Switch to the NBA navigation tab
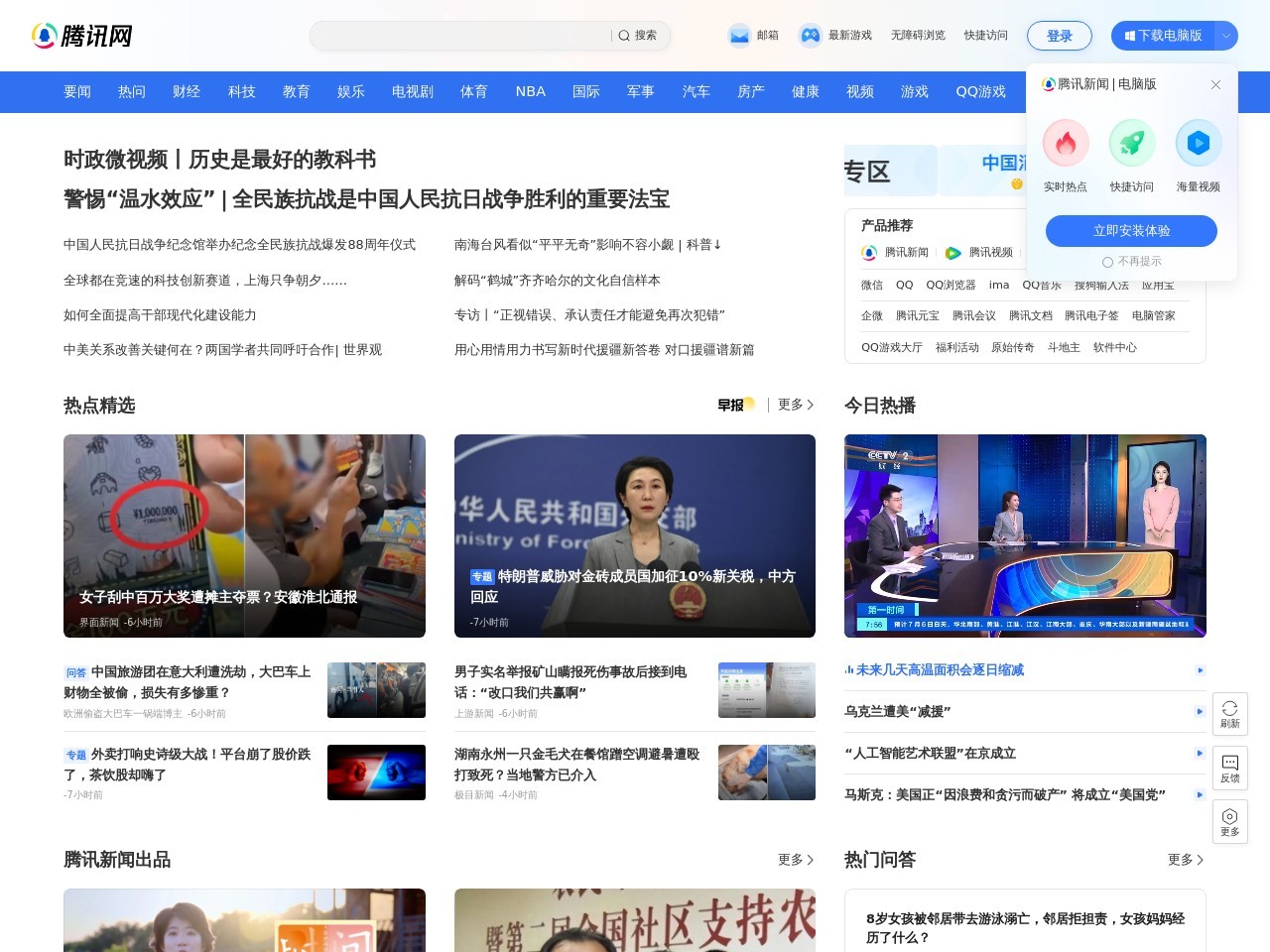The width and height of the screenshot is (1270, 952). [x=530, y=91]
